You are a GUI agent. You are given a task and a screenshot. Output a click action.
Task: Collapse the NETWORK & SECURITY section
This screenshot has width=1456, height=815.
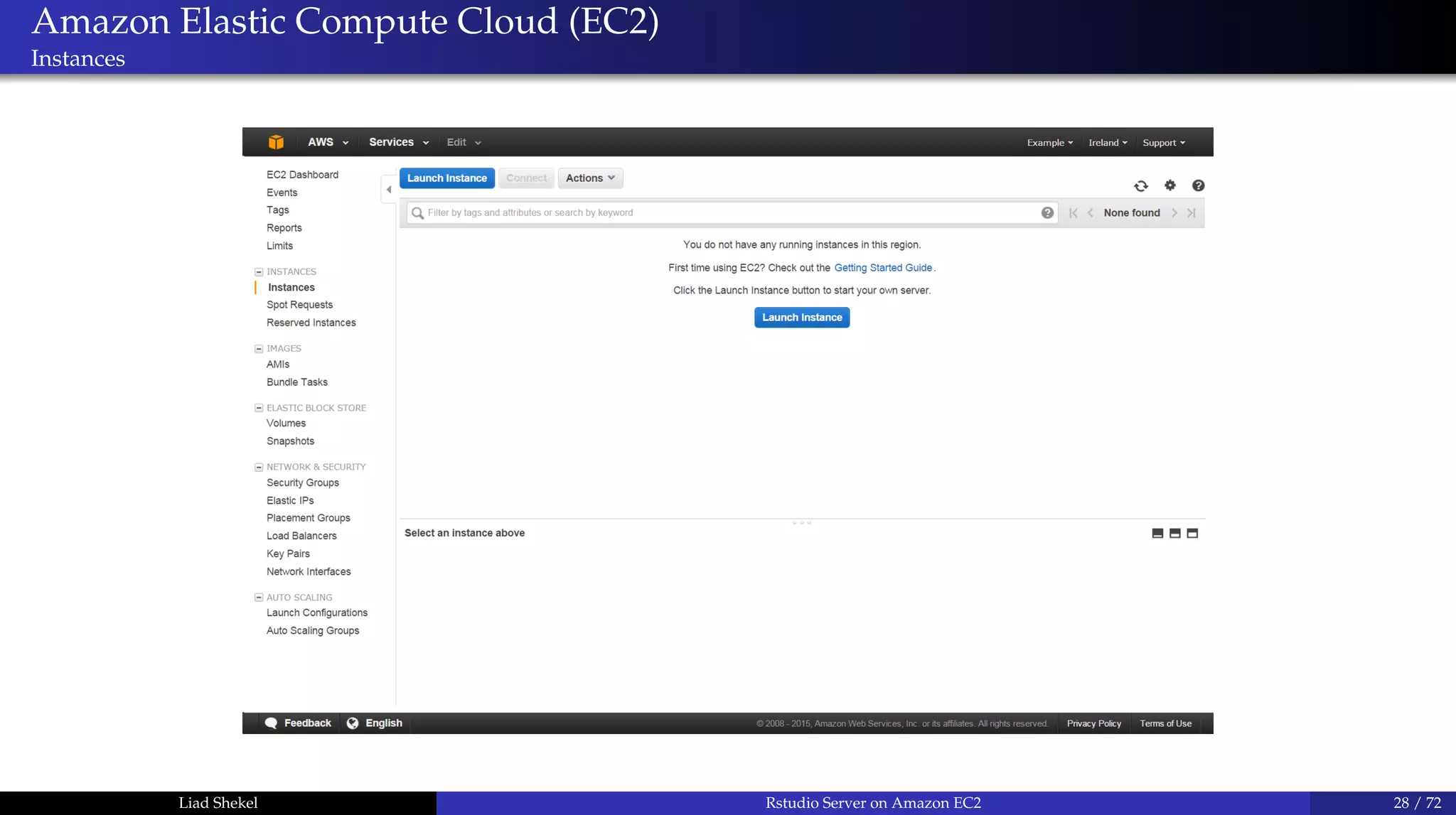click(x=259, y=468)
